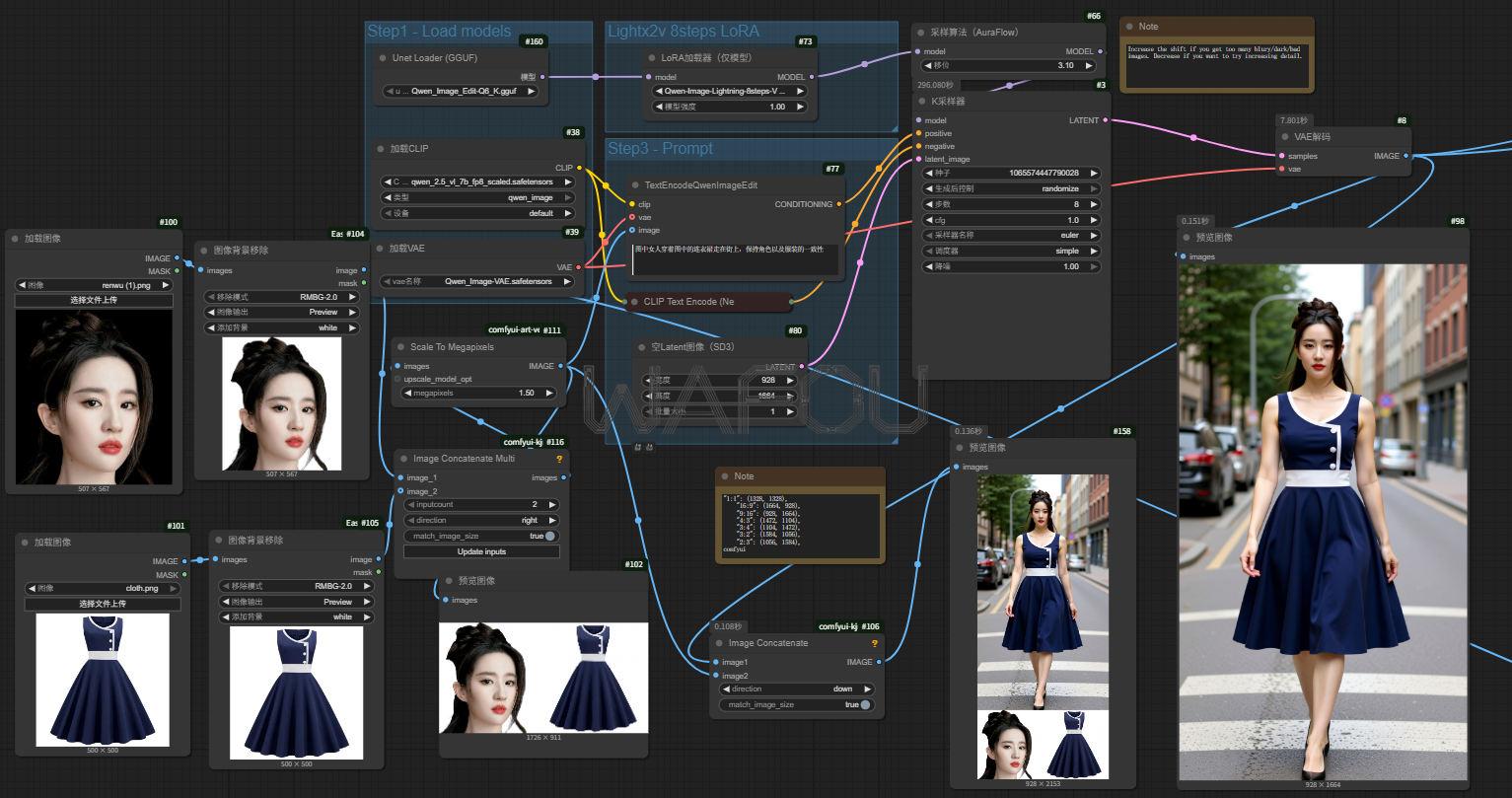Open cloth.png image selector
Image resolution: width=1512 pixels, height=798 pixels.
(103, 588)
